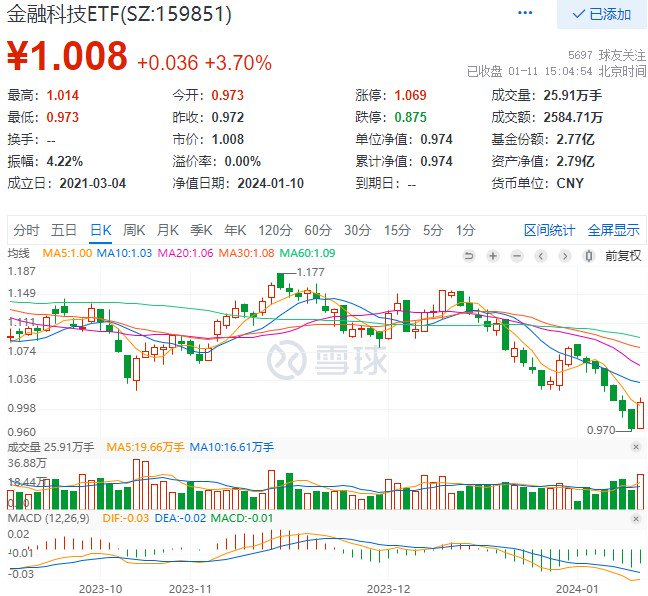Screen dimensions: 648x596
Task: Switch to the 15分 interval tab
Action: point(397,230)
